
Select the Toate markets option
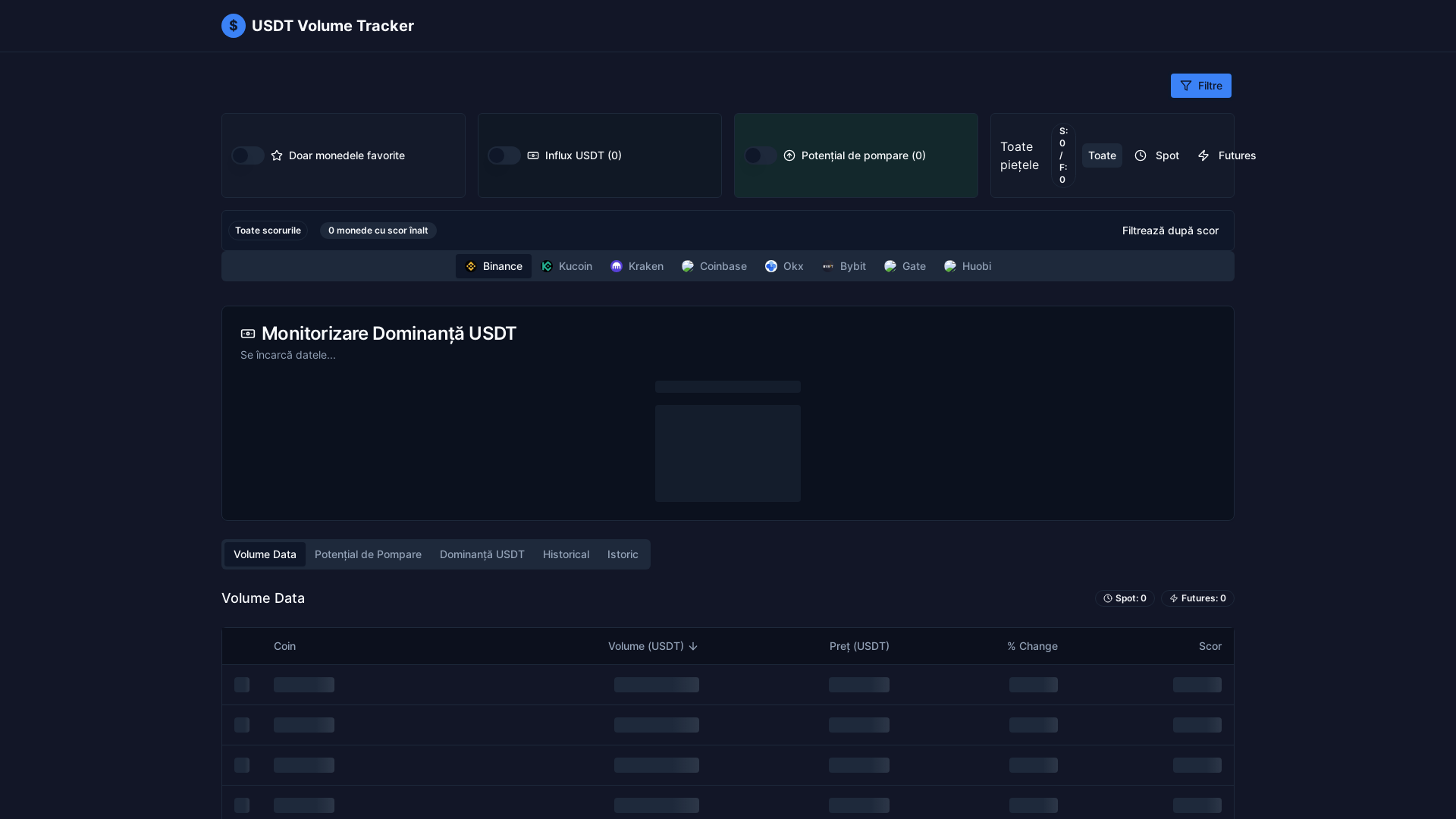1102,155
